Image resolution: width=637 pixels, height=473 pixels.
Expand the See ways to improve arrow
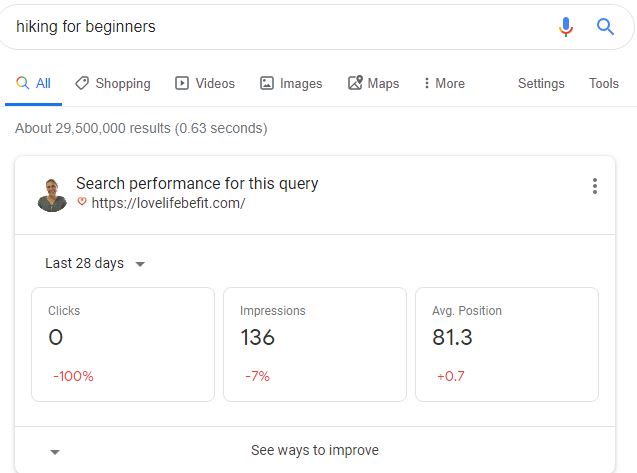[x=55, y=452]
